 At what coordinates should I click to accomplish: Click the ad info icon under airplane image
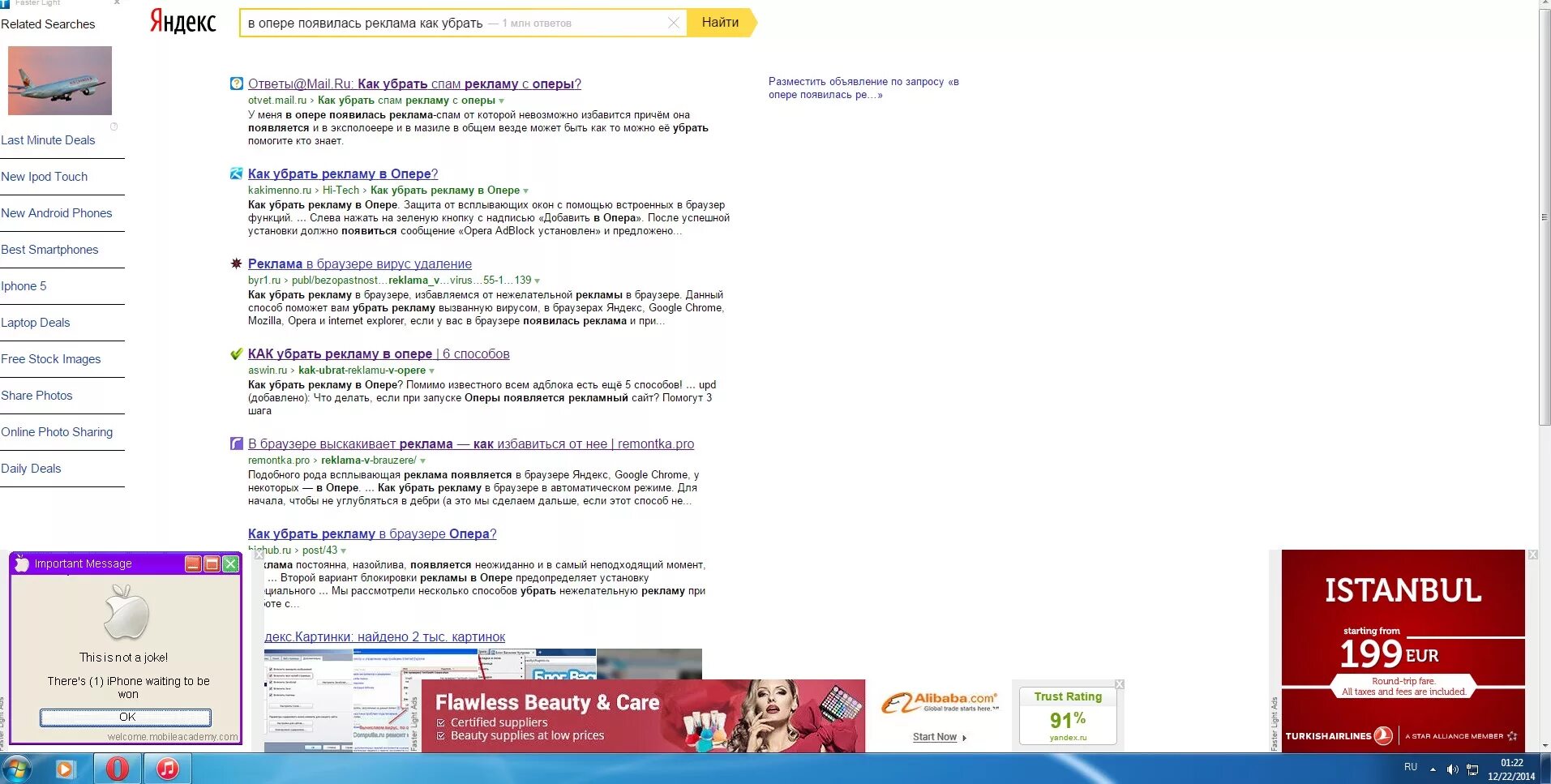click(114, 126)
